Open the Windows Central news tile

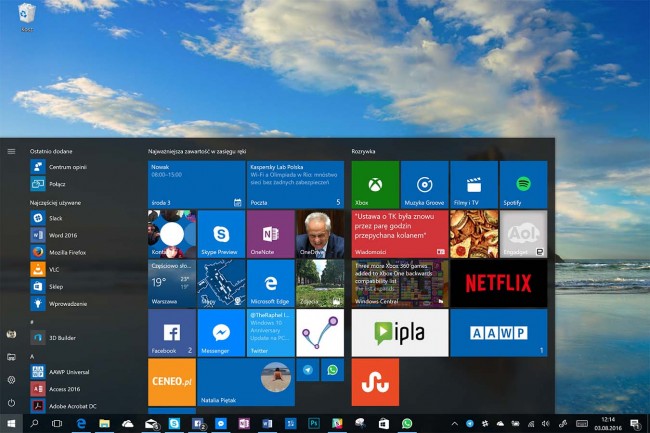pos(400,283)
